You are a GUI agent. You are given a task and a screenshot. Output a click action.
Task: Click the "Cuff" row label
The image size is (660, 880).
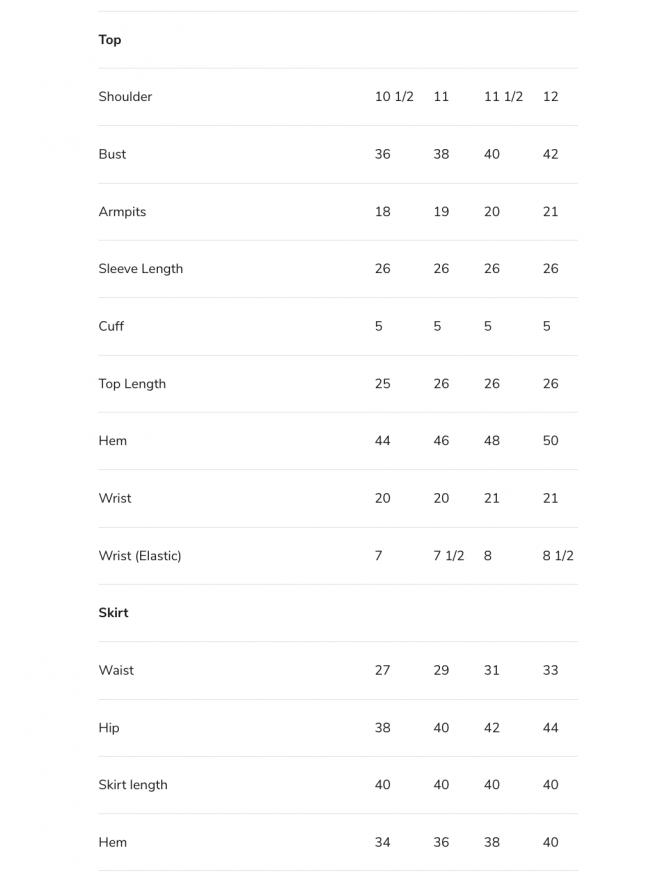click(111, 326)
